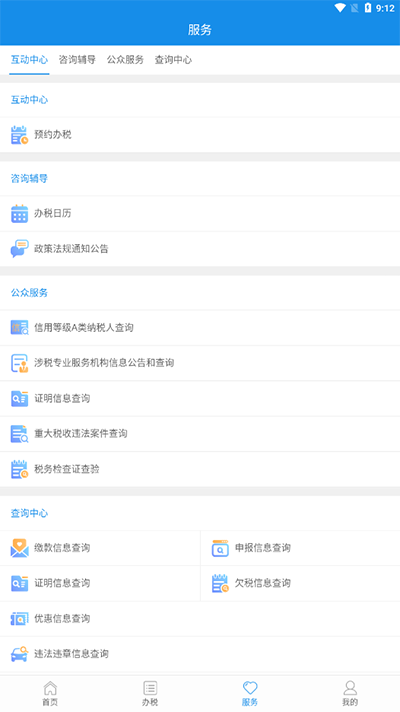Switch to the 咨询辅导 tab
The image size is (400, 712).
[x=77, y=59]
